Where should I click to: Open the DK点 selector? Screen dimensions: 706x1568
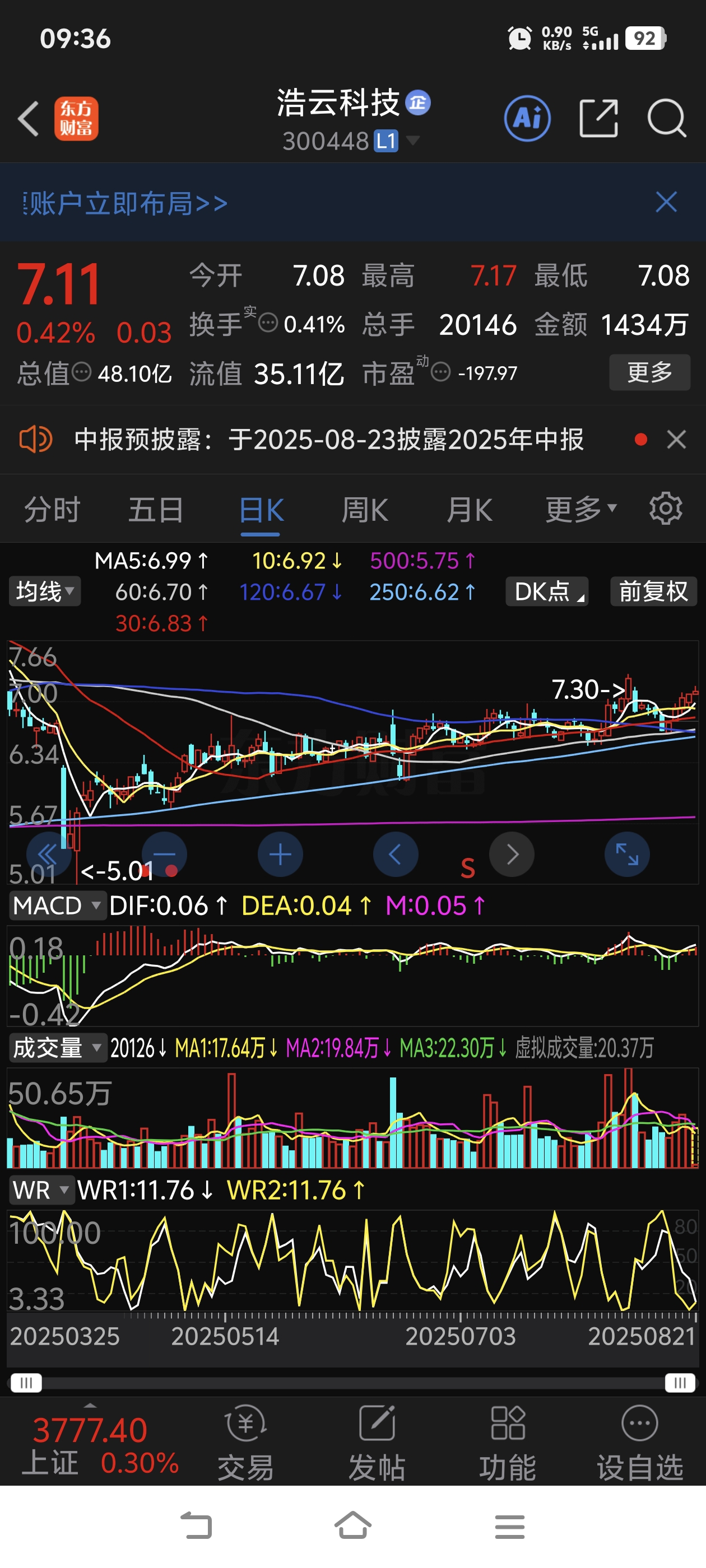click(x=547, y=591)
